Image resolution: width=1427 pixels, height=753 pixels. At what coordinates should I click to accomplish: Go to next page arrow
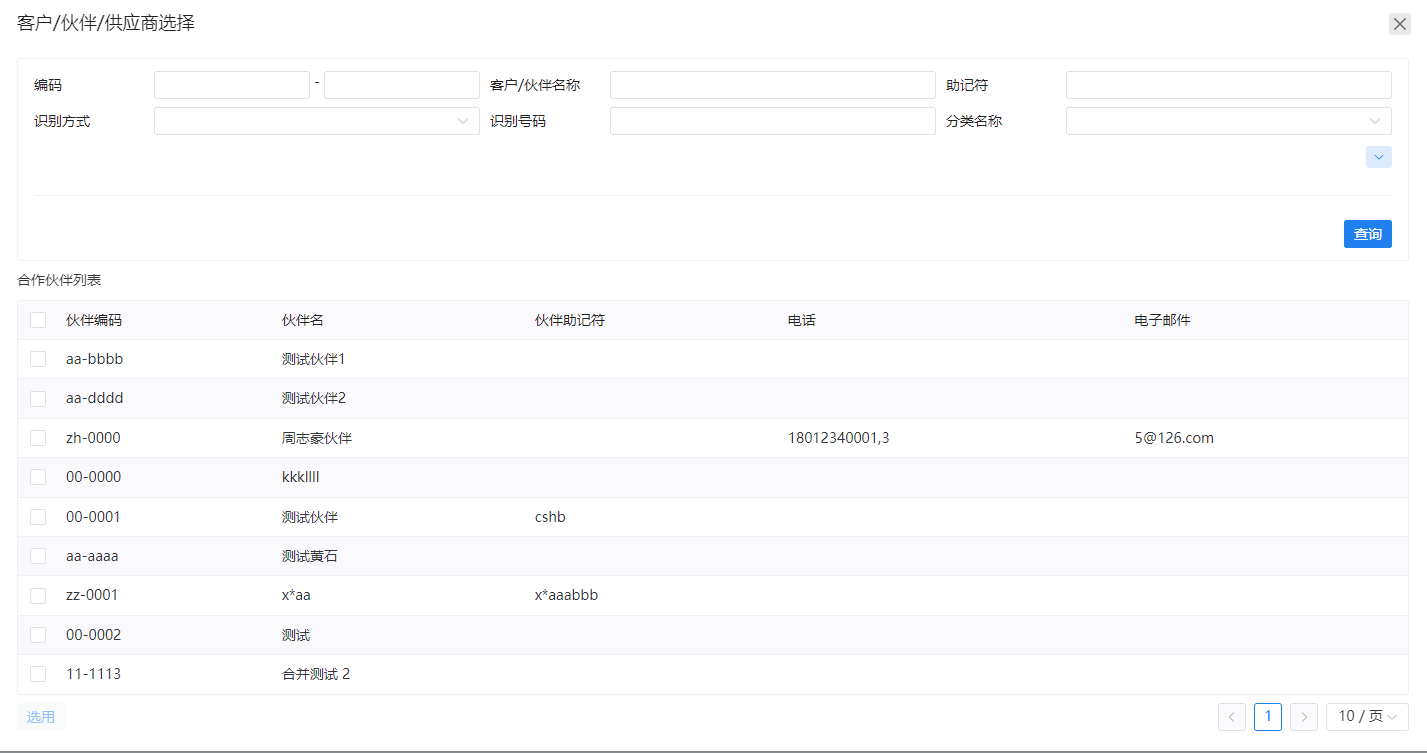[1304, 717]
